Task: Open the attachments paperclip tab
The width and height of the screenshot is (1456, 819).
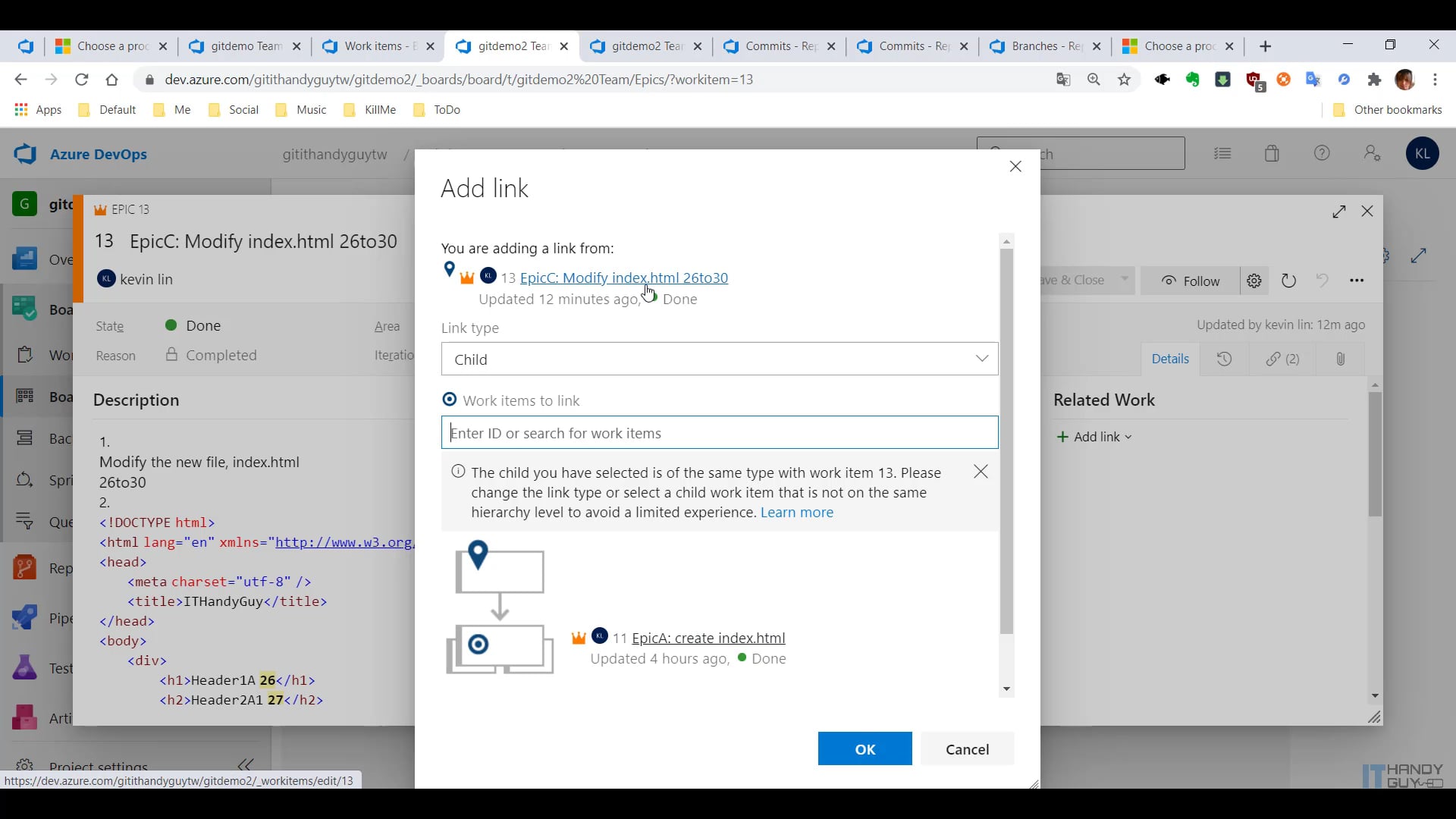Action: coord(1340,359)
